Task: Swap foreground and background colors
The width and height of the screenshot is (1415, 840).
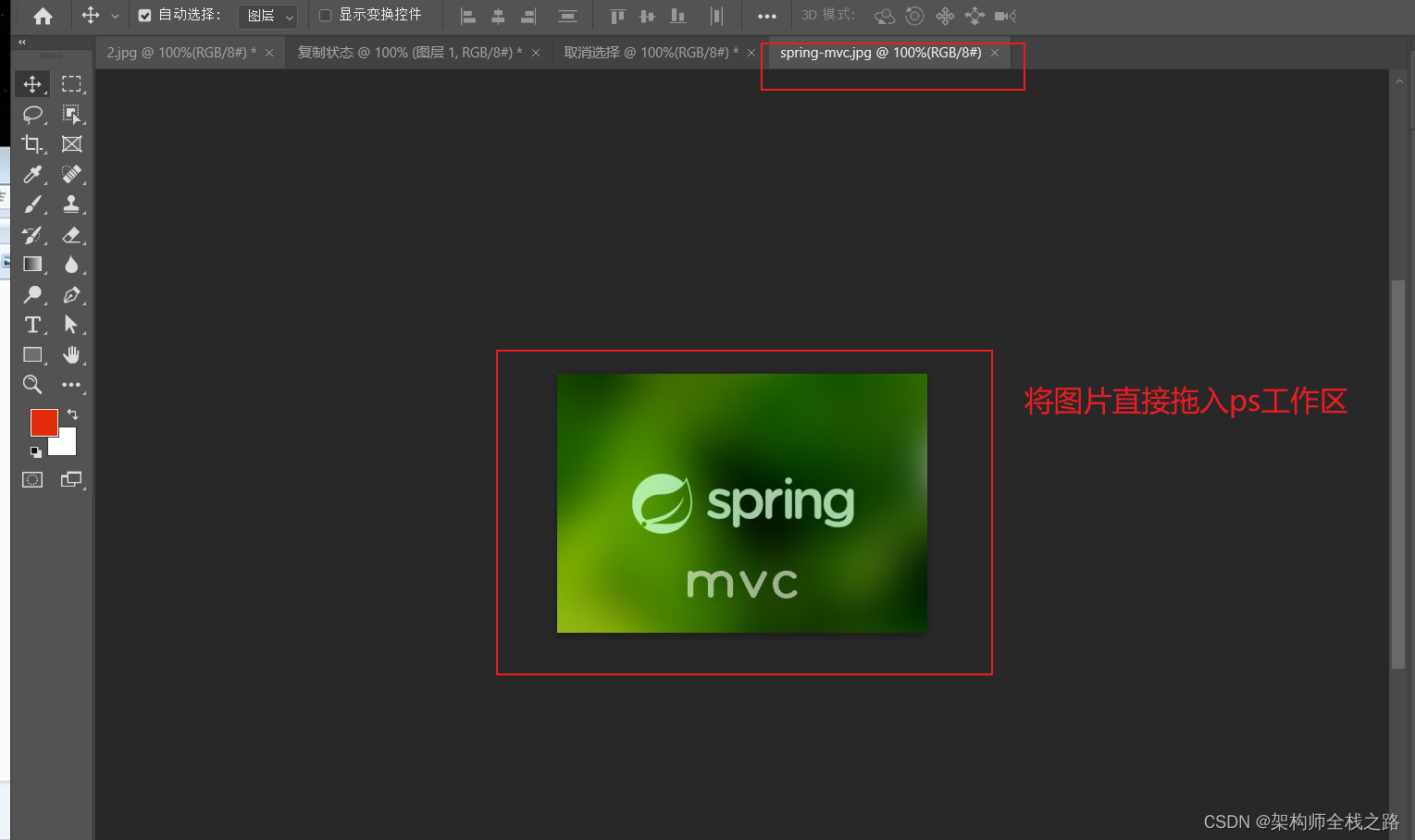Action: coord(72,414)
